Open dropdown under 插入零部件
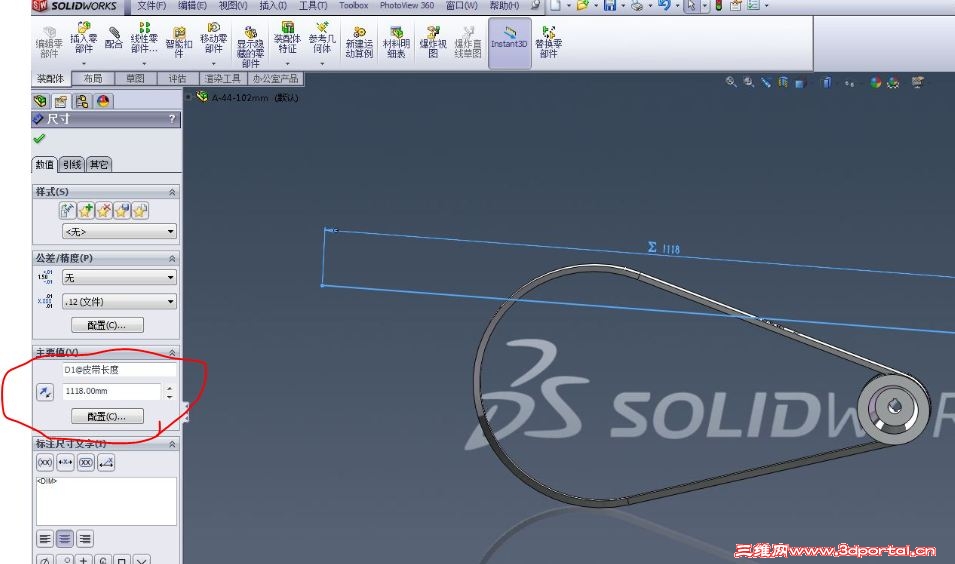 pos(83,63)
